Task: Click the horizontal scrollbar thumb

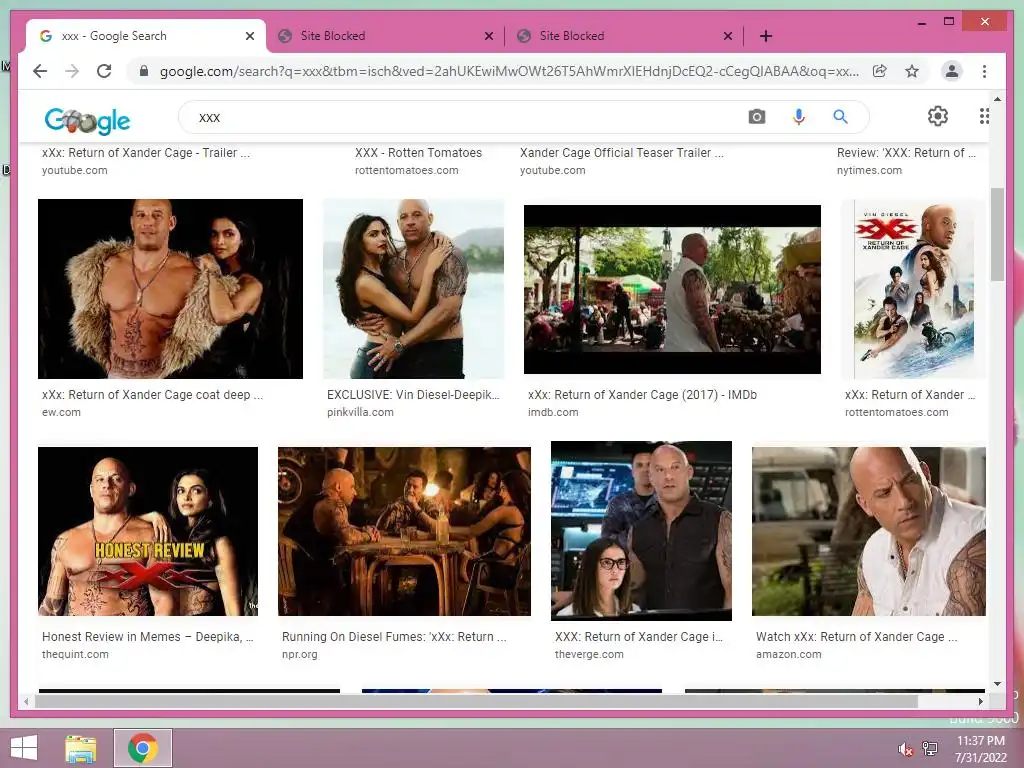Action: [477, 701]
